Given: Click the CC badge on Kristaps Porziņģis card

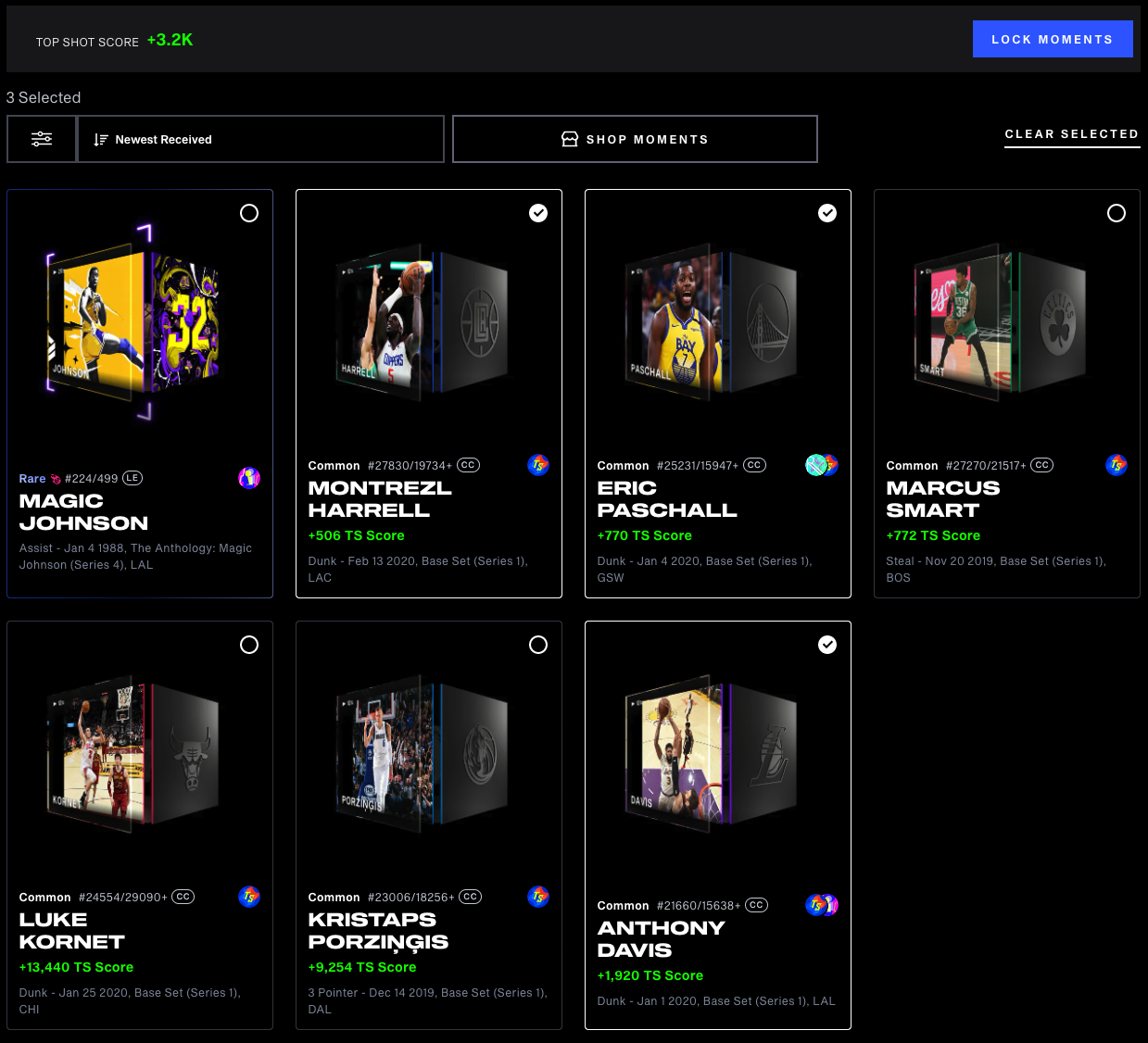Looking at the screenshot, I should click(471, 897).
